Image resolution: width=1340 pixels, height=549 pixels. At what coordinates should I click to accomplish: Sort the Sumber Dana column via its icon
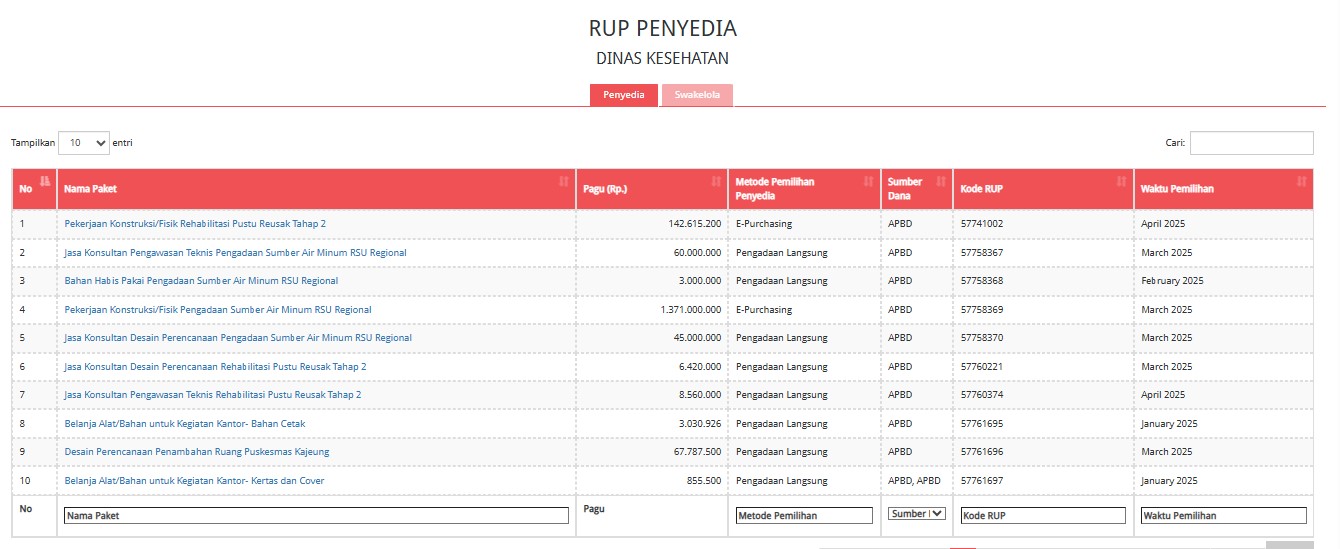(941, 181)
